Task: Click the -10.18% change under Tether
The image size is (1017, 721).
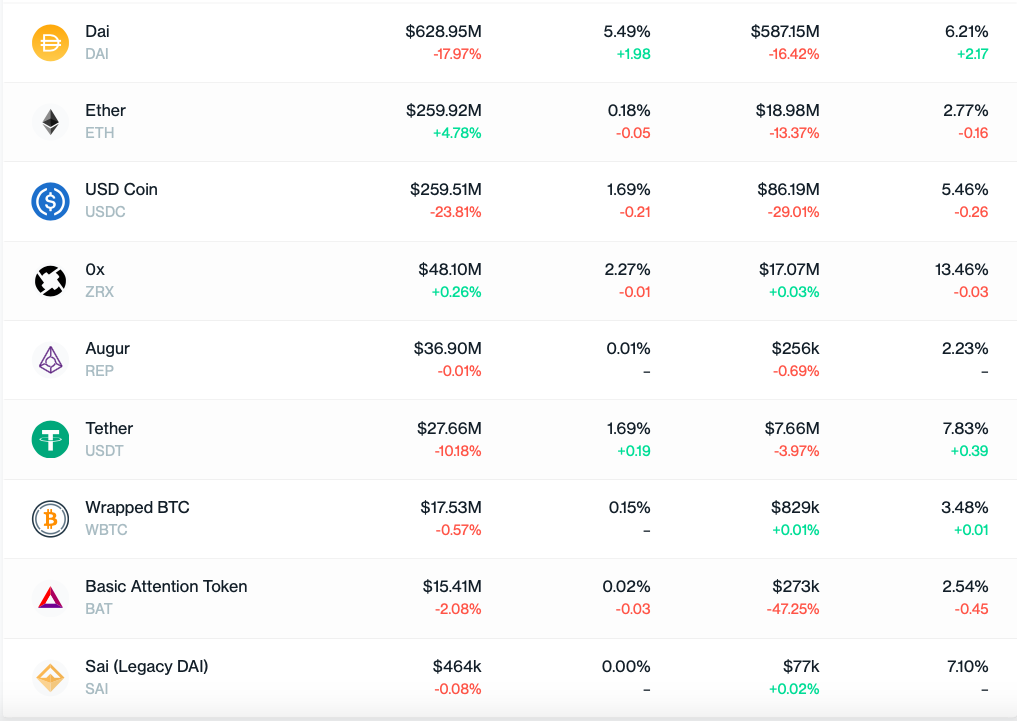Action: pos(458,451)
